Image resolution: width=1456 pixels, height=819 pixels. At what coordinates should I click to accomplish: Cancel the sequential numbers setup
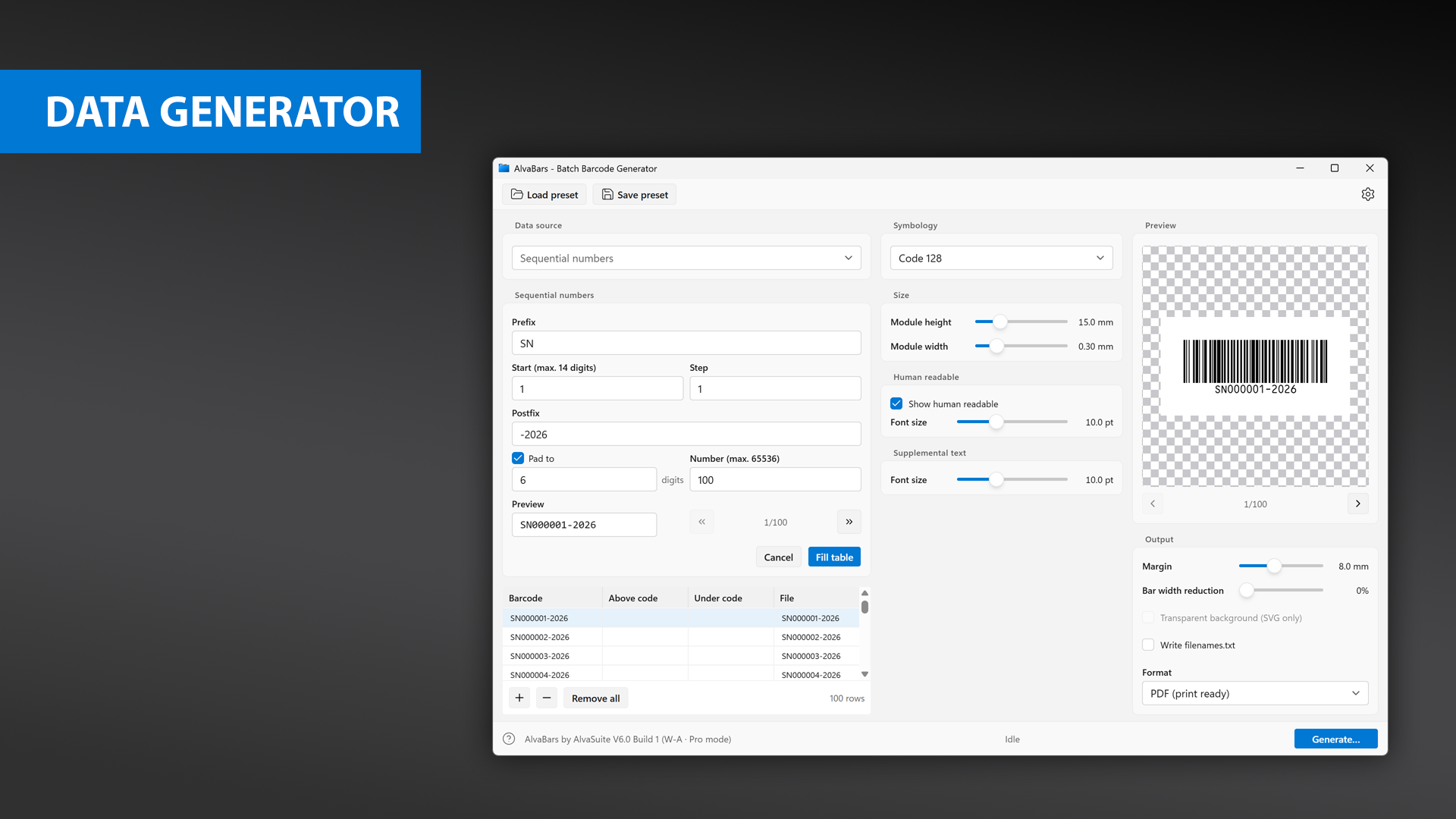(x=778, y=557)
